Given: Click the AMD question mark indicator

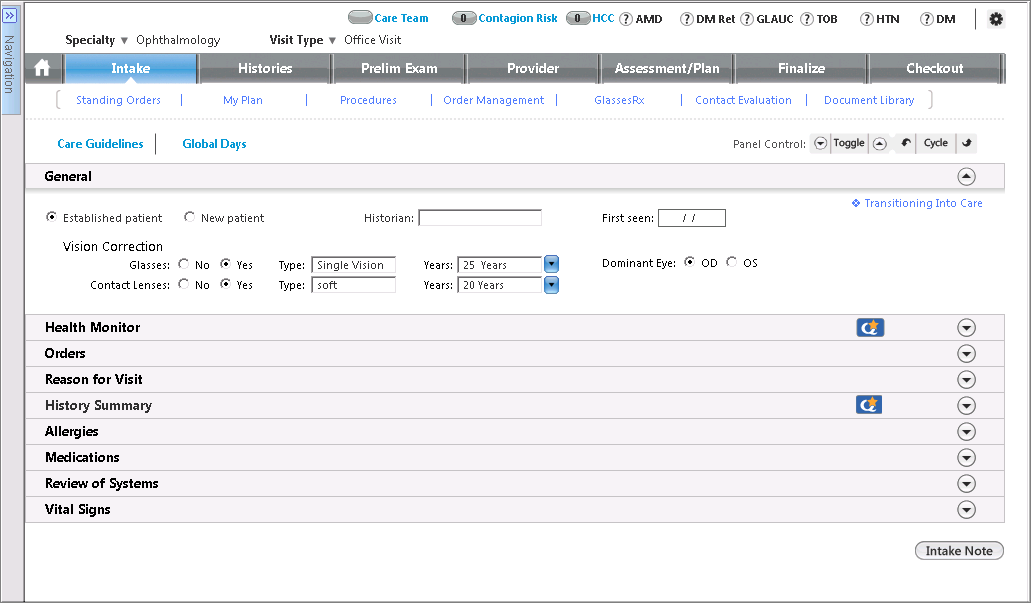Looking at the screenshot, I should (x=627, y=19).
